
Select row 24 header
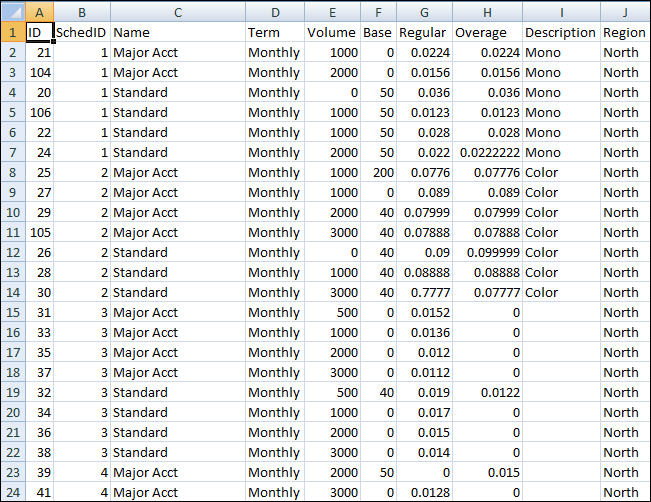tap(13, 492)
